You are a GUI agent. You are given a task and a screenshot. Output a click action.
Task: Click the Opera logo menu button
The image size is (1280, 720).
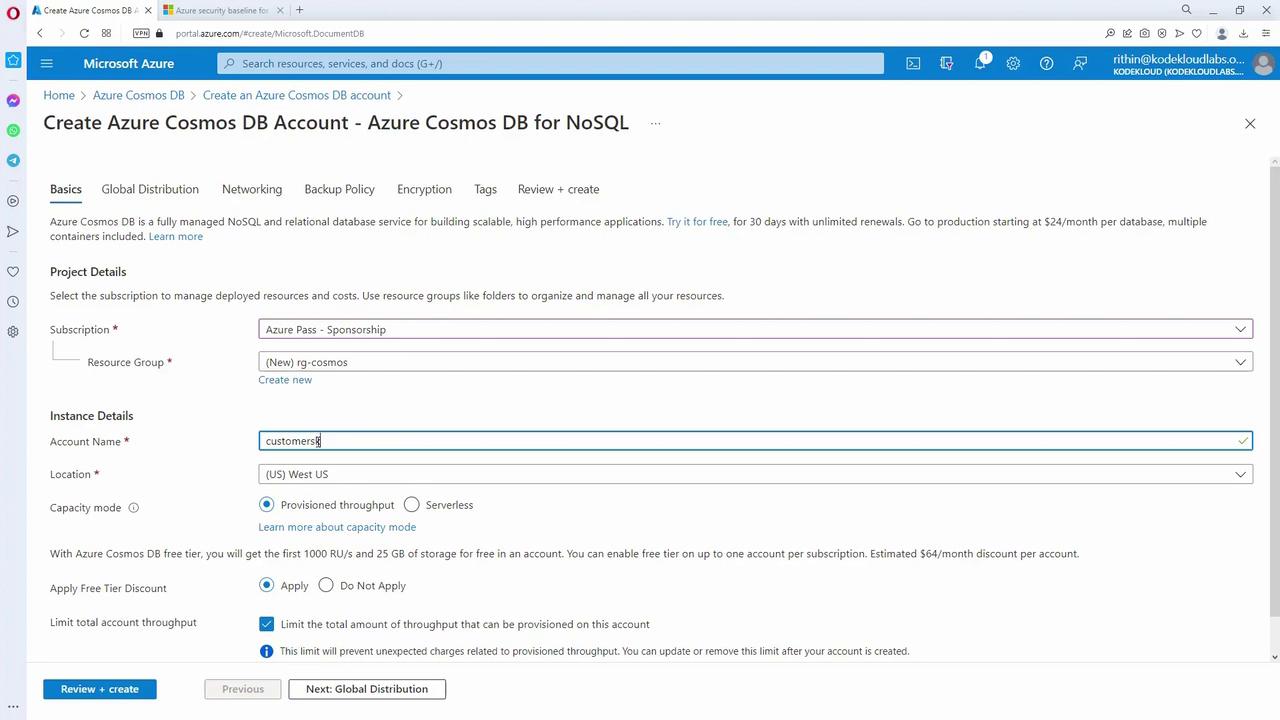pos(13,11)
